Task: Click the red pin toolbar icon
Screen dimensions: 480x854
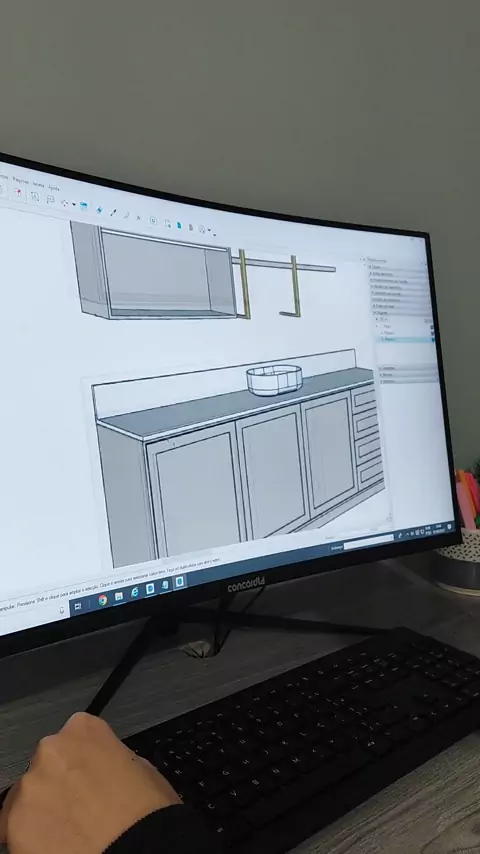Action: [x=18, y=193]
